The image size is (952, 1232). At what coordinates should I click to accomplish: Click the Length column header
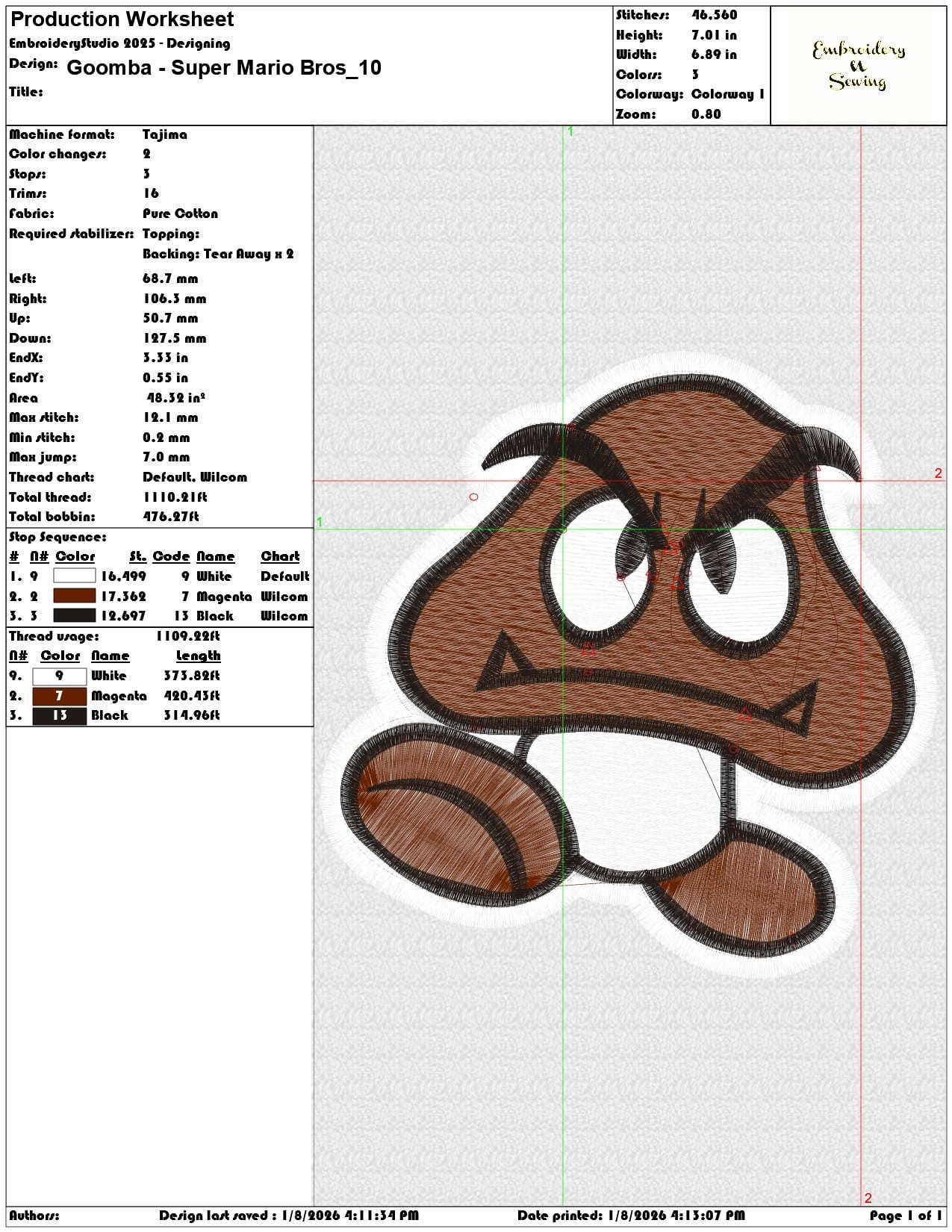click(198, 656)
